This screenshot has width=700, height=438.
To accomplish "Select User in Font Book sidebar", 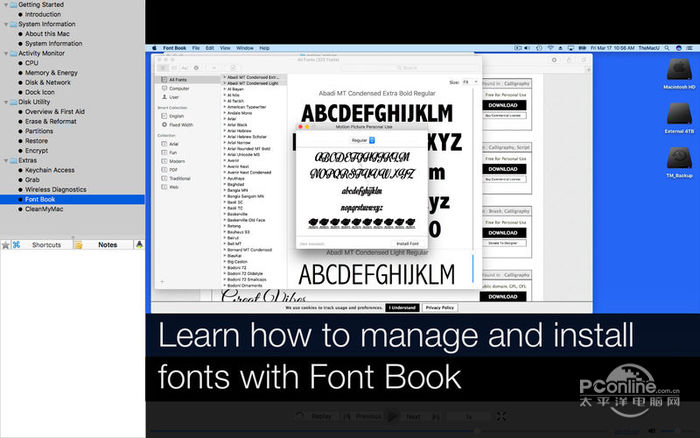I will [x=174, y=97].
